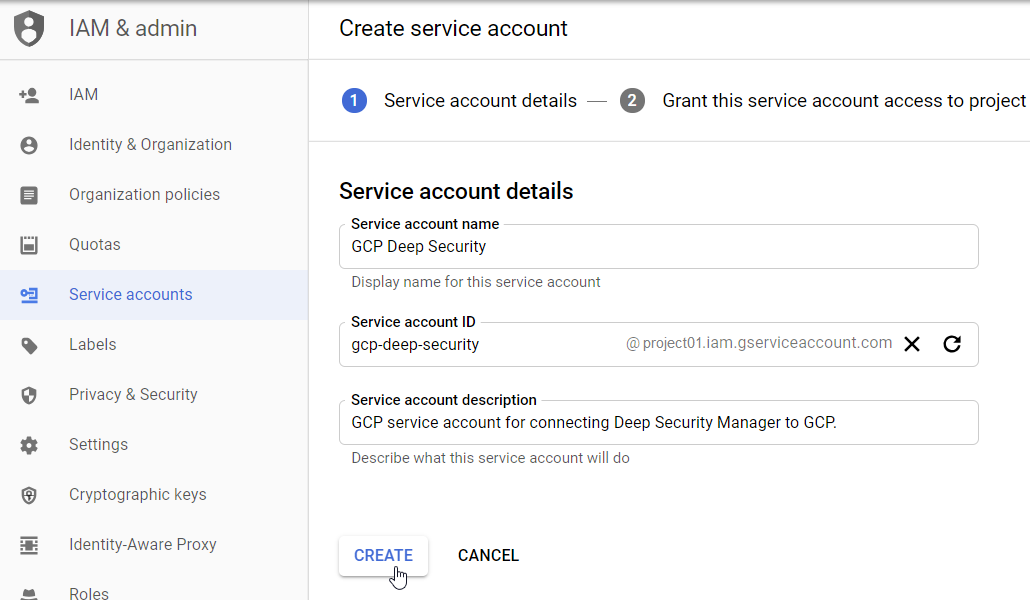
Task: Click the CREATE button
Action: (x=383, y=555)
